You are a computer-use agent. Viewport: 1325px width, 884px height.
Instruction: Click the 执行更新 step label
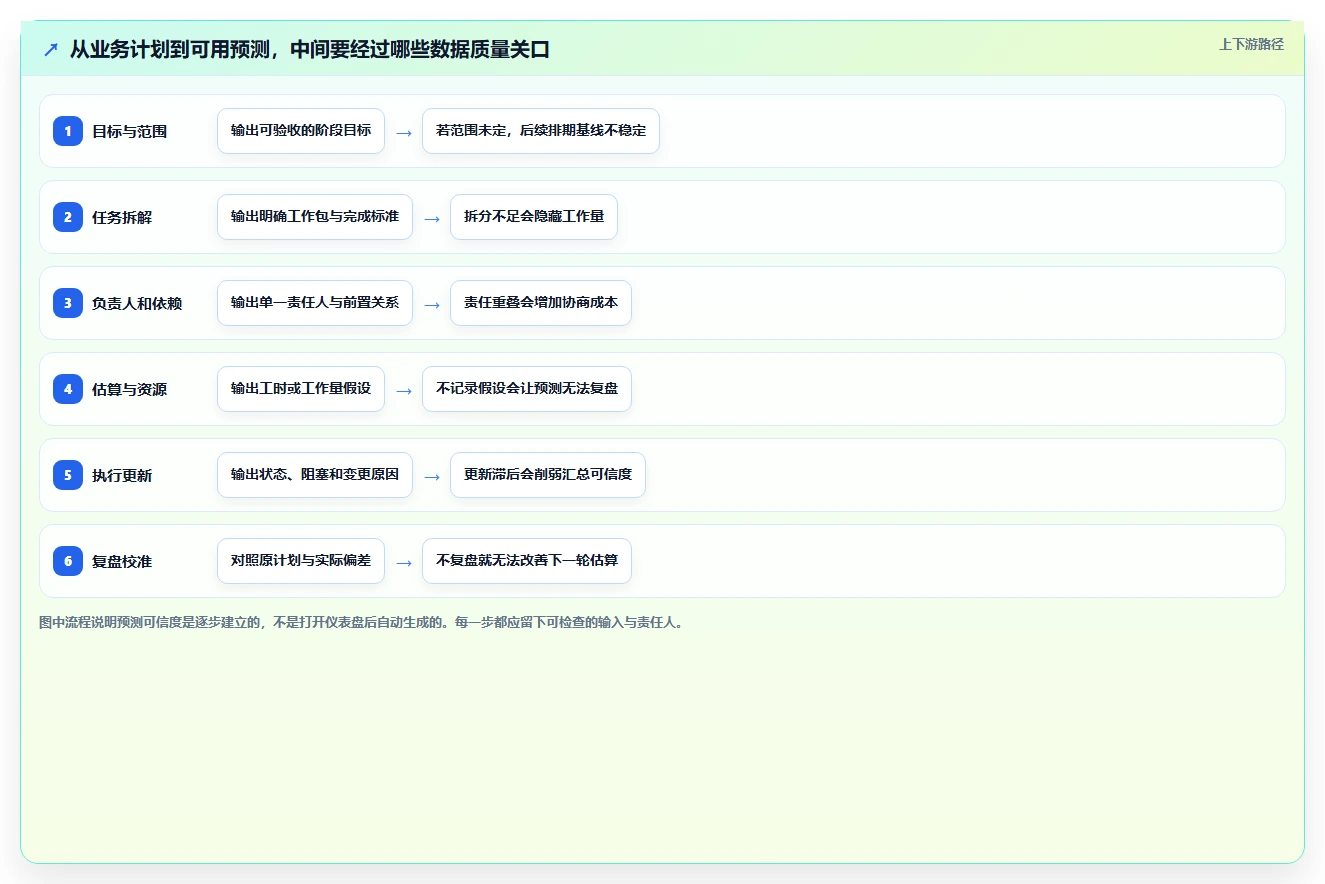[x=122, y=475]
